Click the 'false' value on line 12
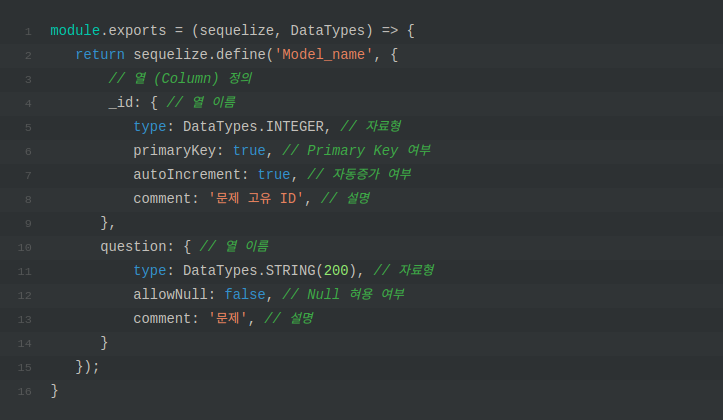 click(x=245, y=295)
